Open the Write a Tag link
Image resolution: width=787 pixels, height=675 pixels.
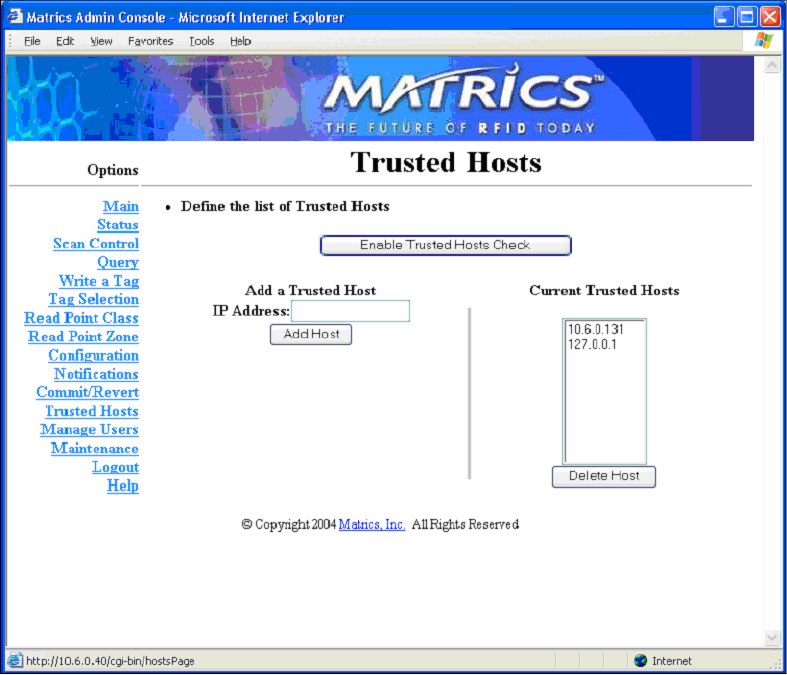(x=99, y=281)
